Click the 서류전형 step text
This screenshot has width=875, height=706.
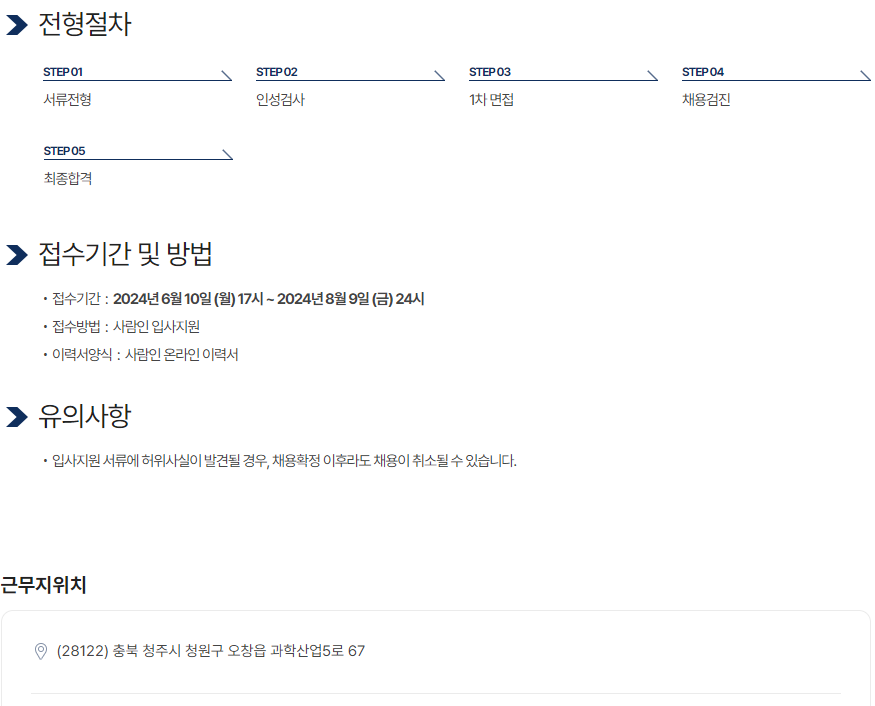tap(68, 100)
